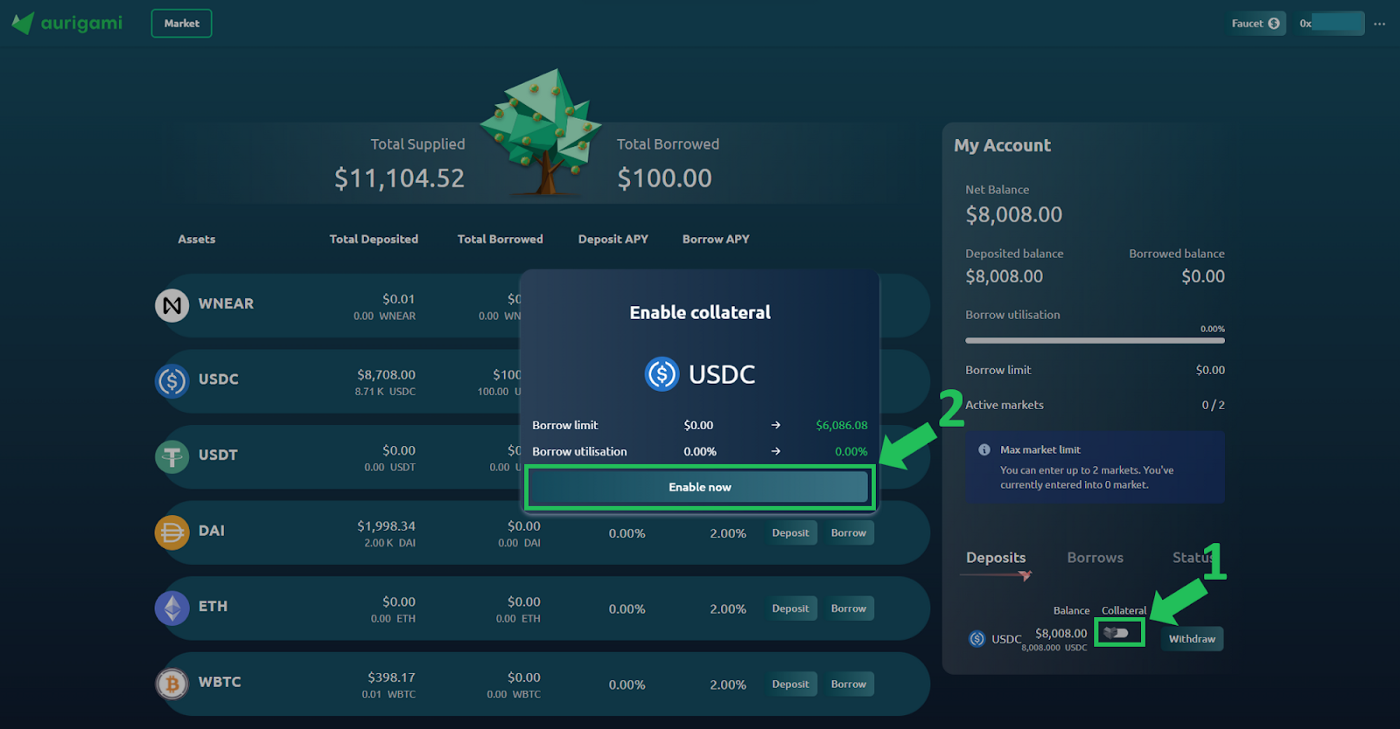Image resolution: width=1400 pixels, height=729 pixels.
Task: Deposit into the WBTC market
Action: tap(790, 684)
